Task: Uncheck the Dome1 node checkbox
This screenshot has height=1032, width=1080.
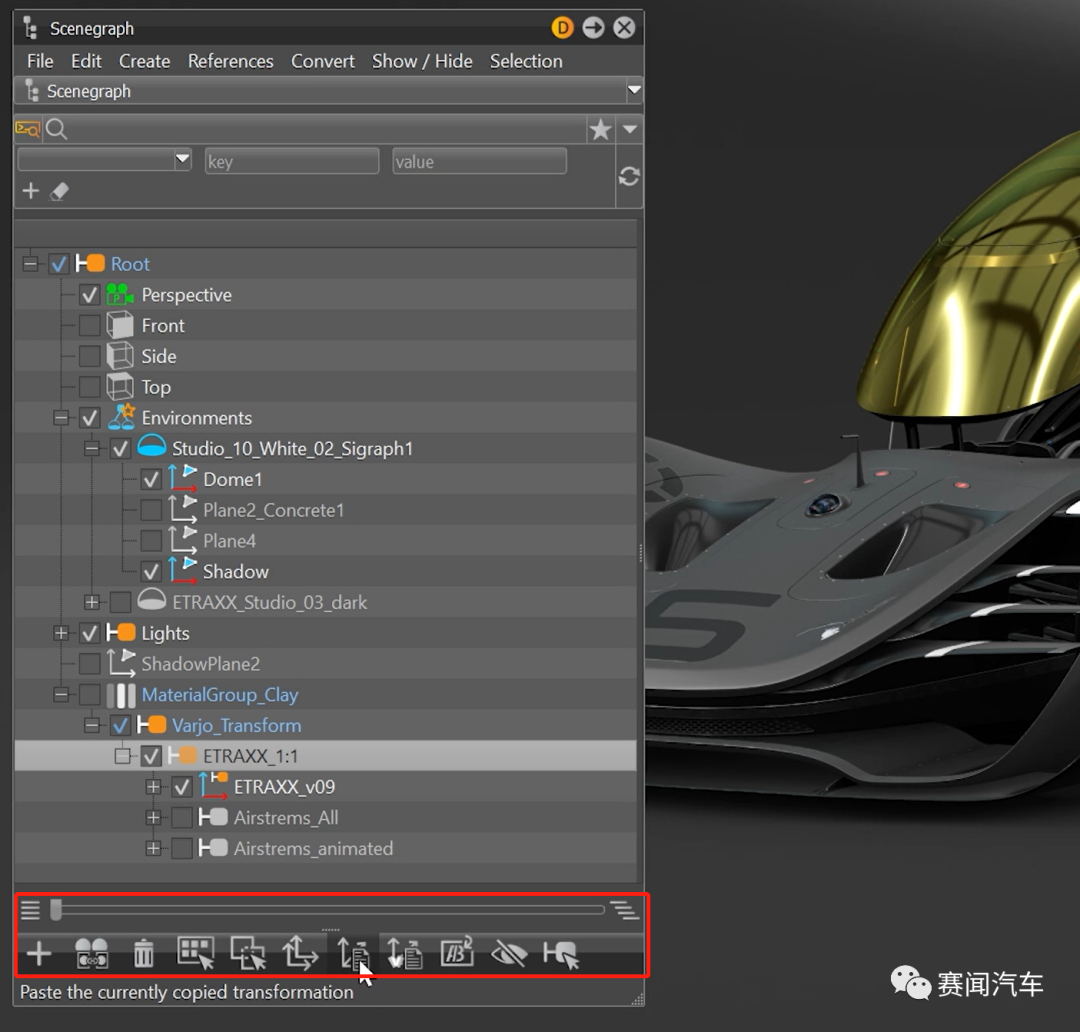Action: coord(151,480)
